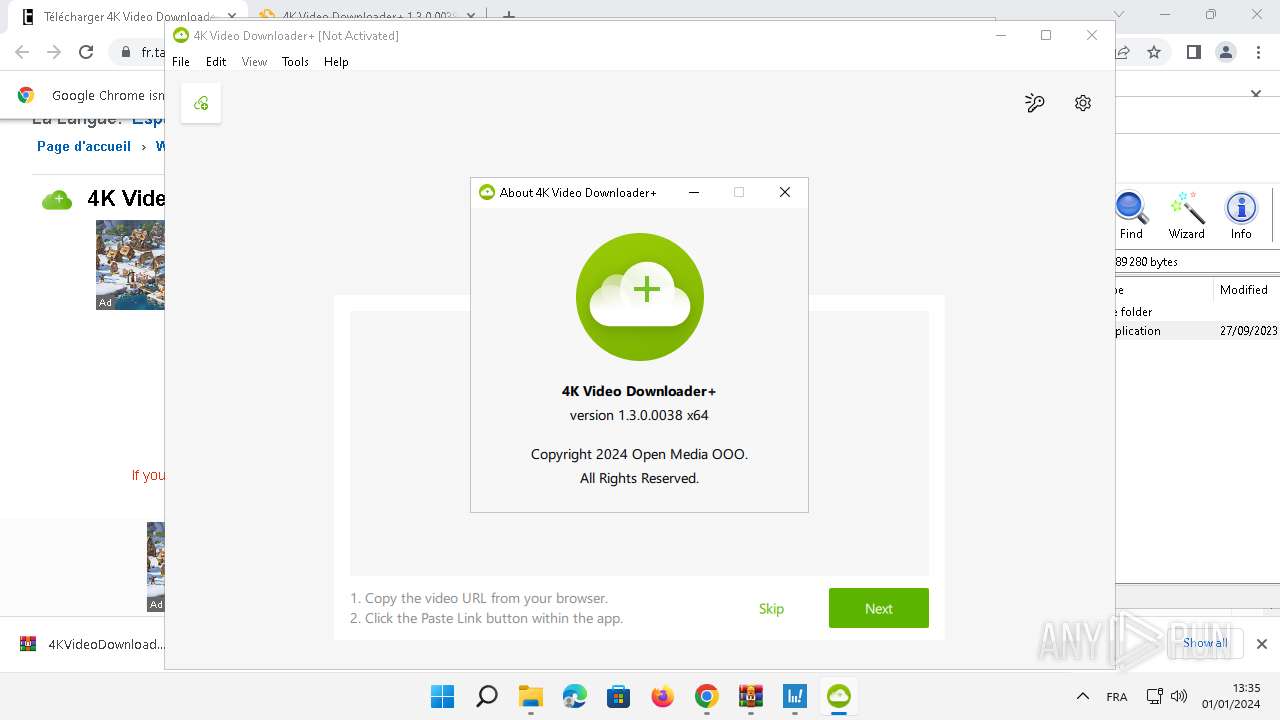Click Show all downloads
Image resolution: width=1280 pixels, height=720 pixels.
(x=1205, y=643)
